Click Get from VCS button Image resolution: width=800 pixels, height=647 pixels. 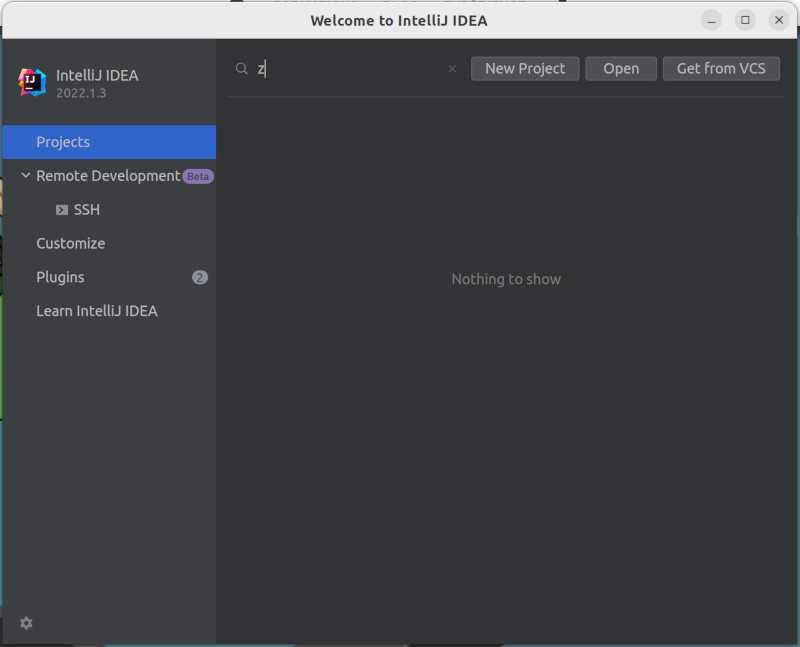pyautogui.click(x=721, y=68)
